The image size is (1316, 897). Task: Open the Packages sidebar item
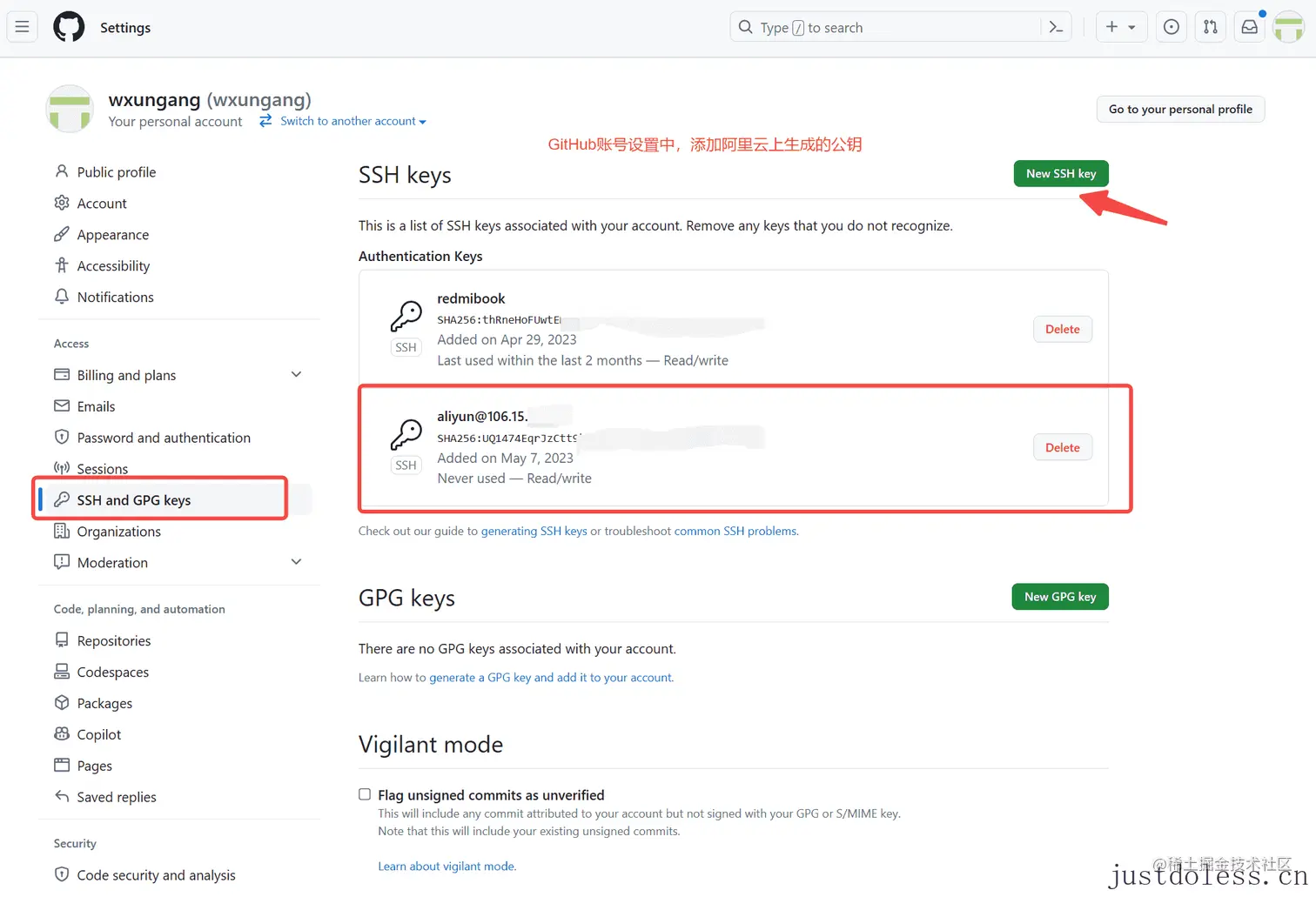click(104, 703)
